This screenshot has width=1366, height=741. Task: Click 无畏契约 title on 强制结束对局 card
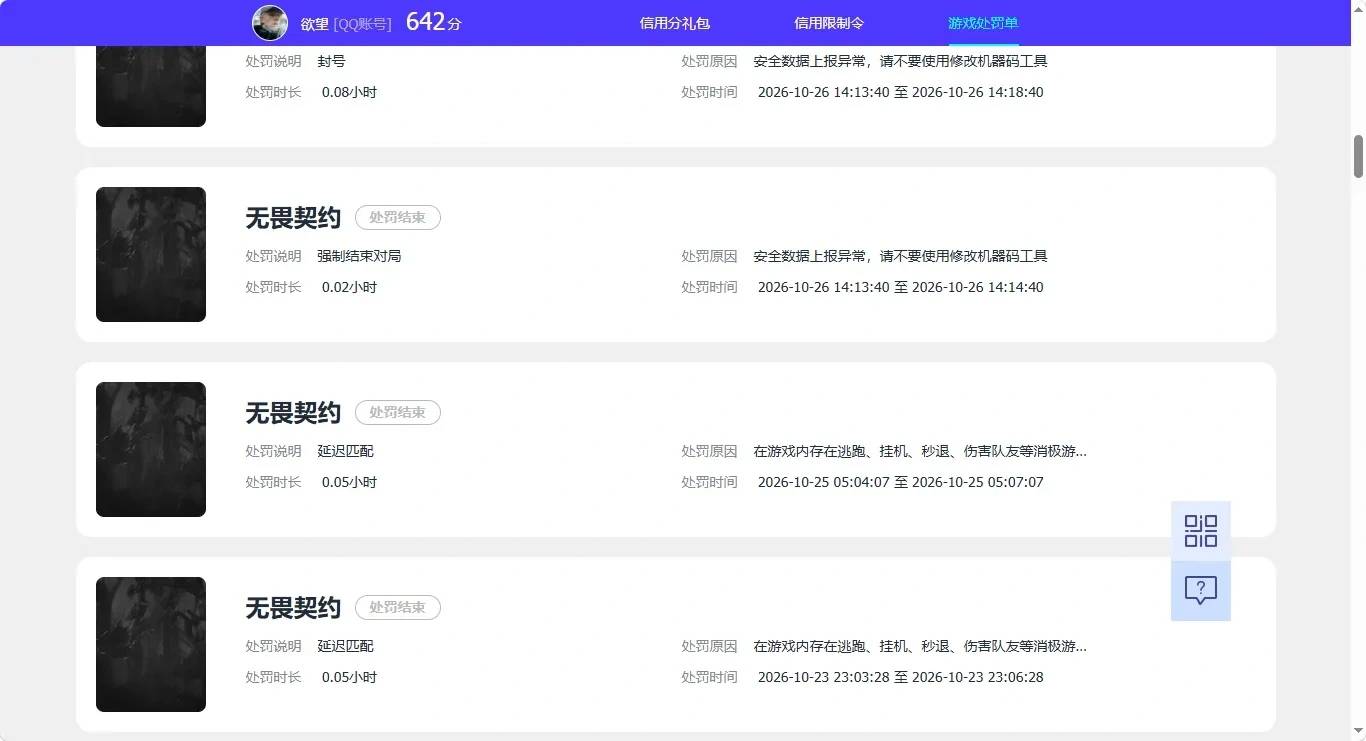293,217
